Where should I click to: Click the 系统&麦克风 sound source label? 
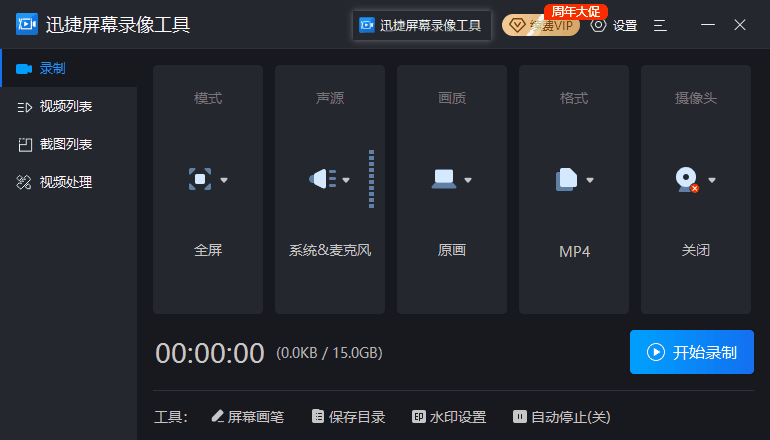click(x=330, y=250)
